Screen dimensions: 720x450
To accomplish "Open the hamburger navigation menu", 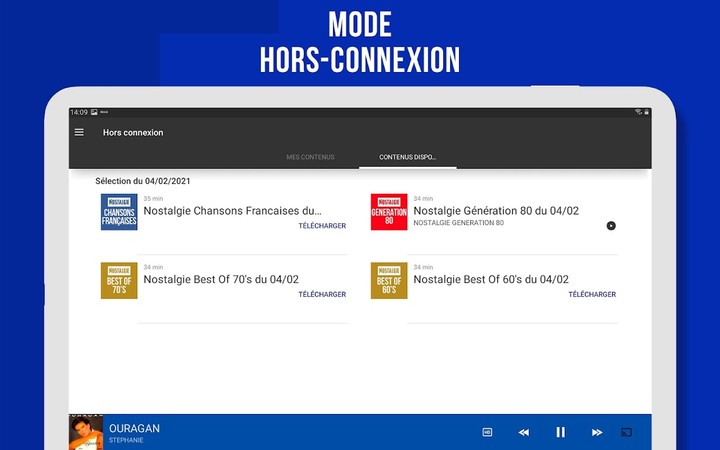I will pyautogui.click(x=79, y=132).
